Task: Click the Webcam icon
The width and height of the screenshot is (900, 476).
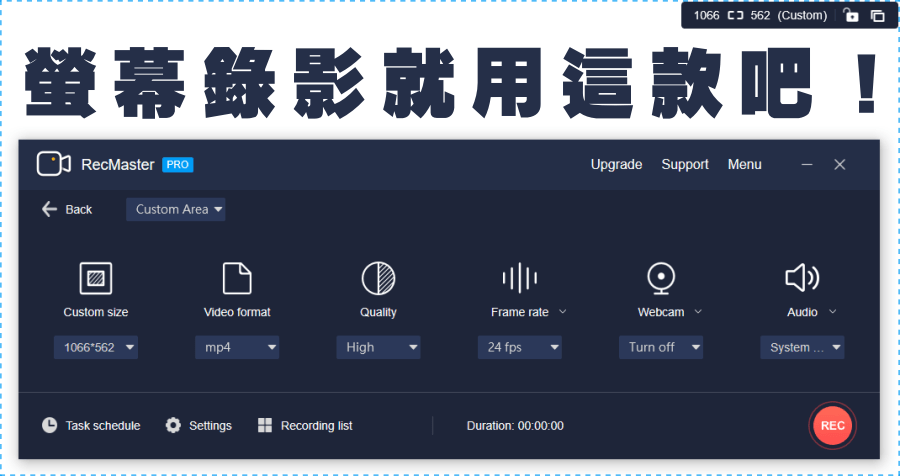Action: (661, 278)
